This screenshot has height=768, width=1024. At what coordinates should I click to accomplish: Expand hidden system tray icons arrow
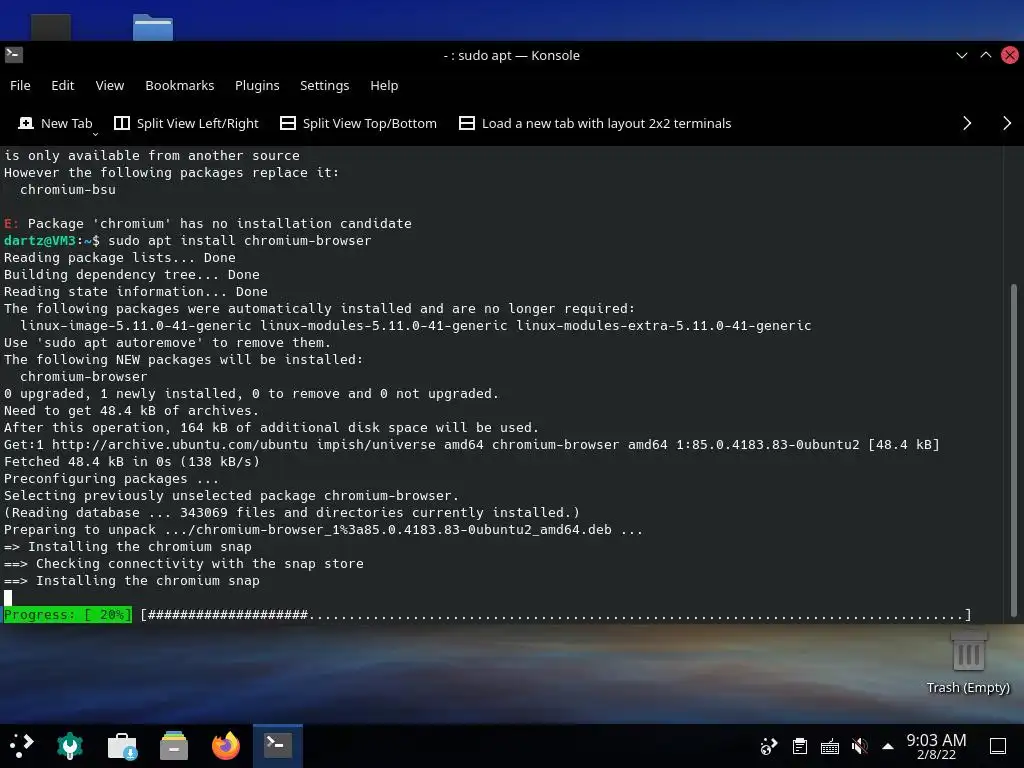tap(888, 746)
